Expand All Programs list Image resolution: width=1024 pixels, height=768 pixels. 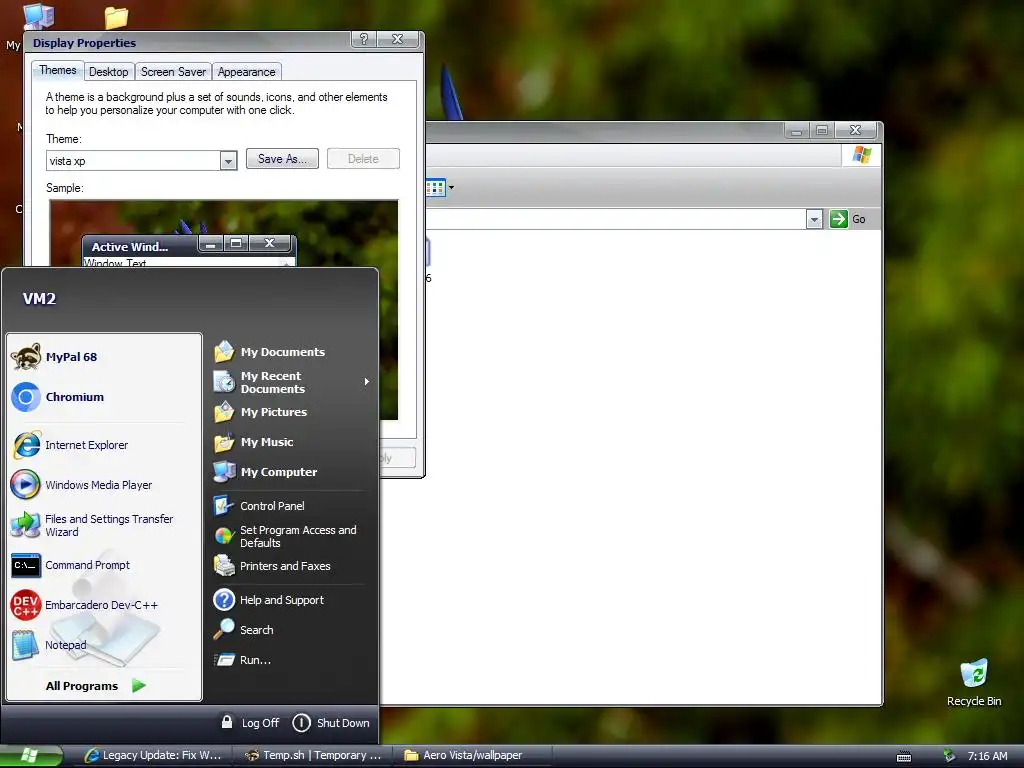tap(96, 686)
